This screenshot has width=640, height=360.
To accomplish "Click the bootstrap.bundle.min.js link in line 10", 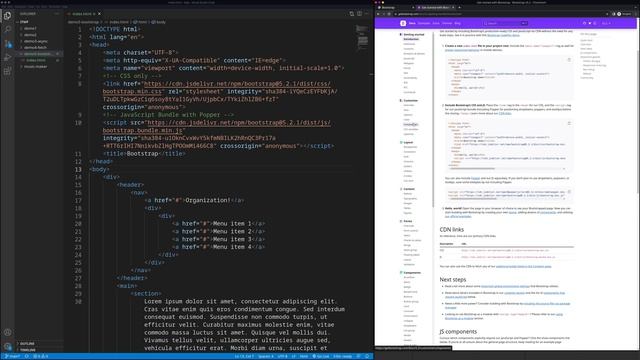I will pyautogui.click(x=217, y=126).
